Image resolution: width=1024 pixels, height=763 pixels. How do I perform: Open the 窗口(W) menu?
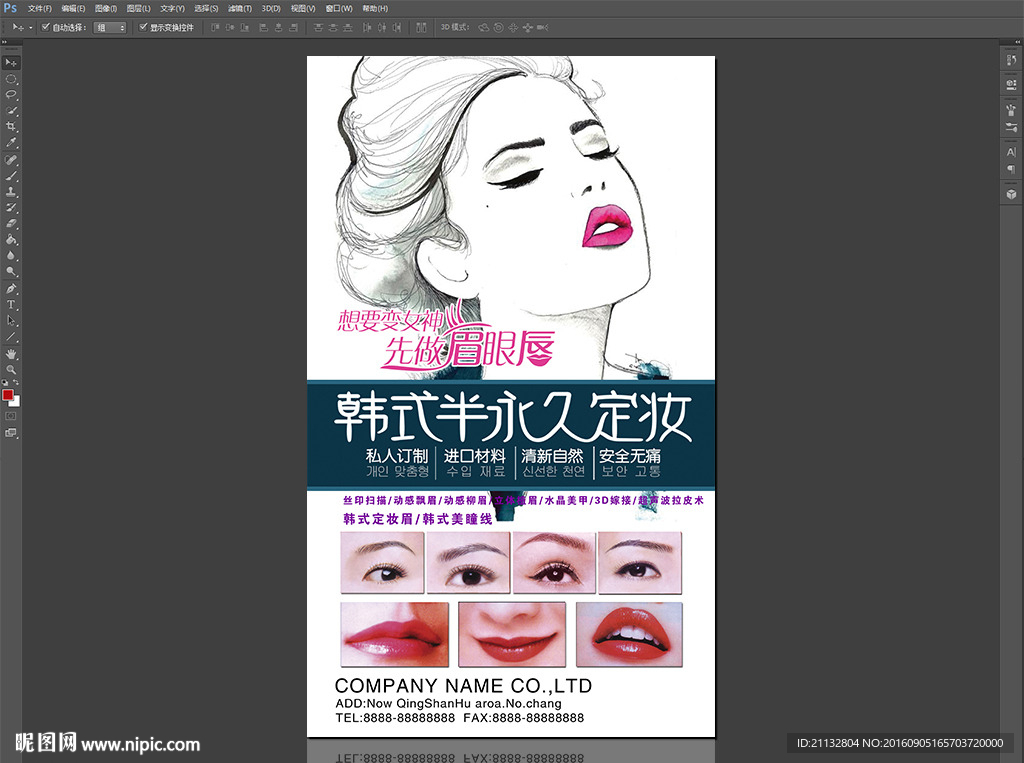point(339,8)
